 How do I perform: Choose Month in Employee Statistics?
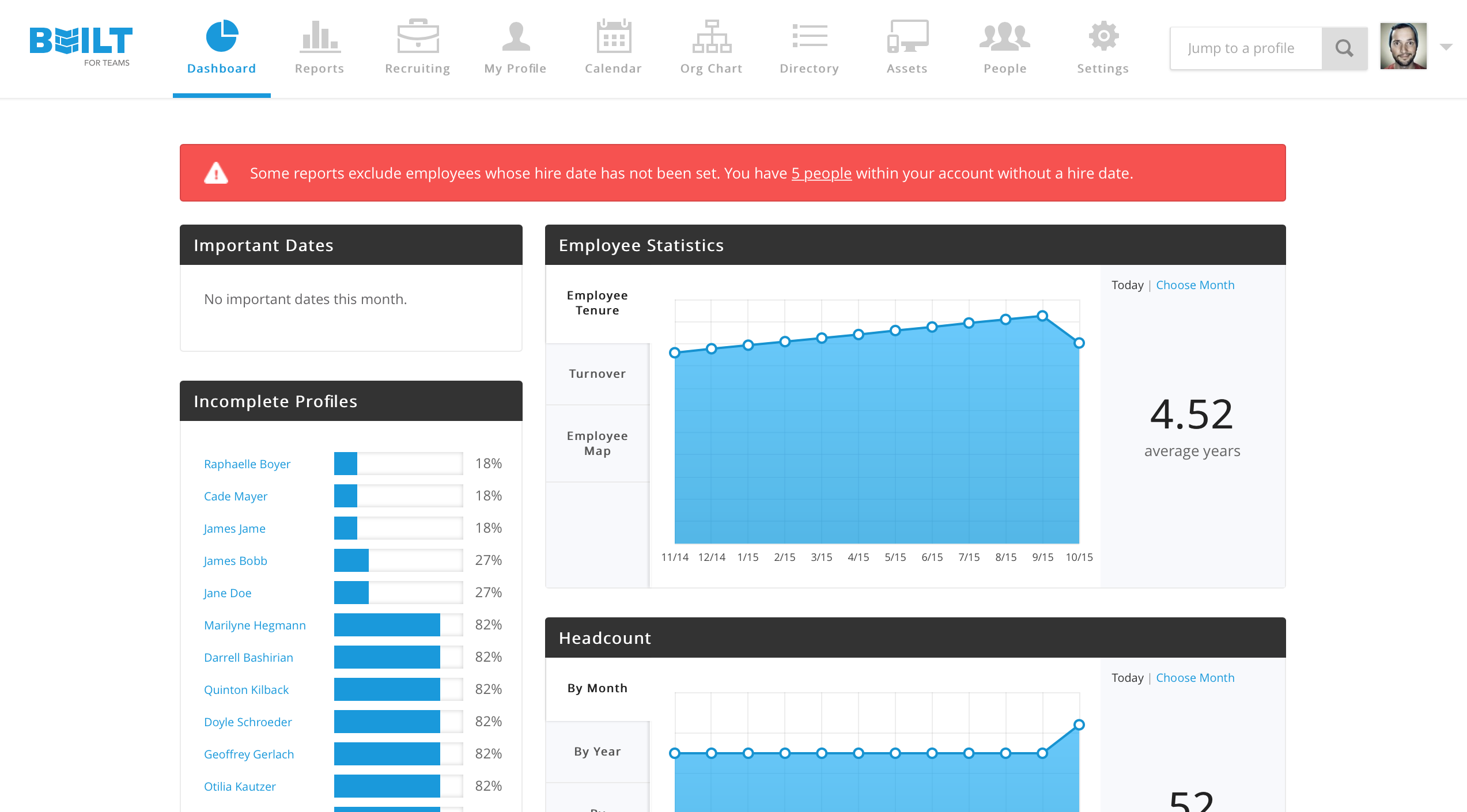1195,285
